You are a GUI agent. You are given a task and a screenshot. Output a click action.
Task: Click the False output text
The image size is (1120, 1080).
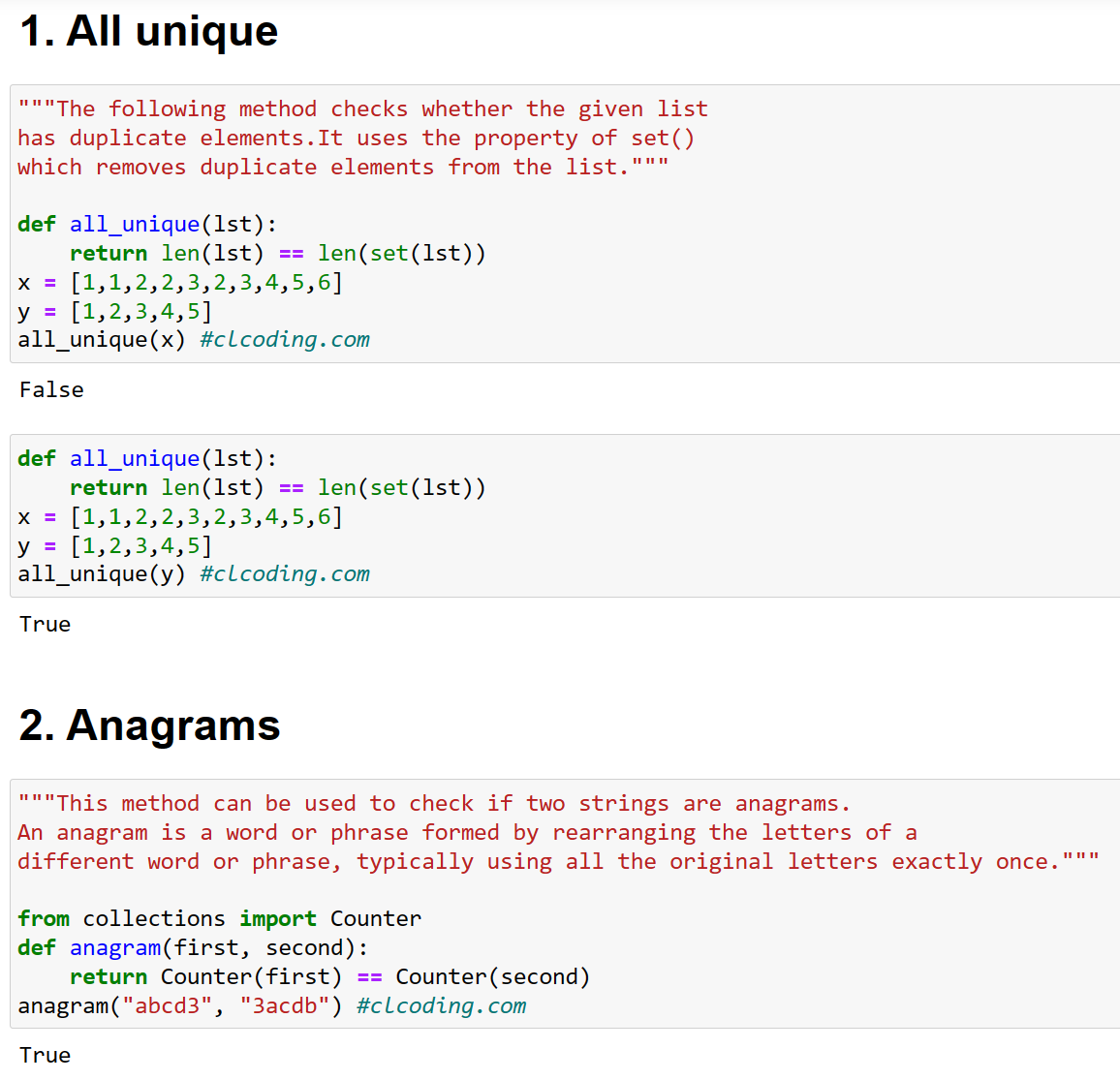pos(51,390)
